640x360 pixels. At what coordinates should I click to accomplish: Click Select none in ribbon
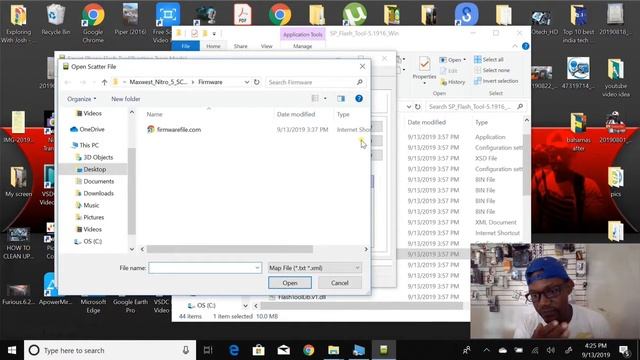492,70
